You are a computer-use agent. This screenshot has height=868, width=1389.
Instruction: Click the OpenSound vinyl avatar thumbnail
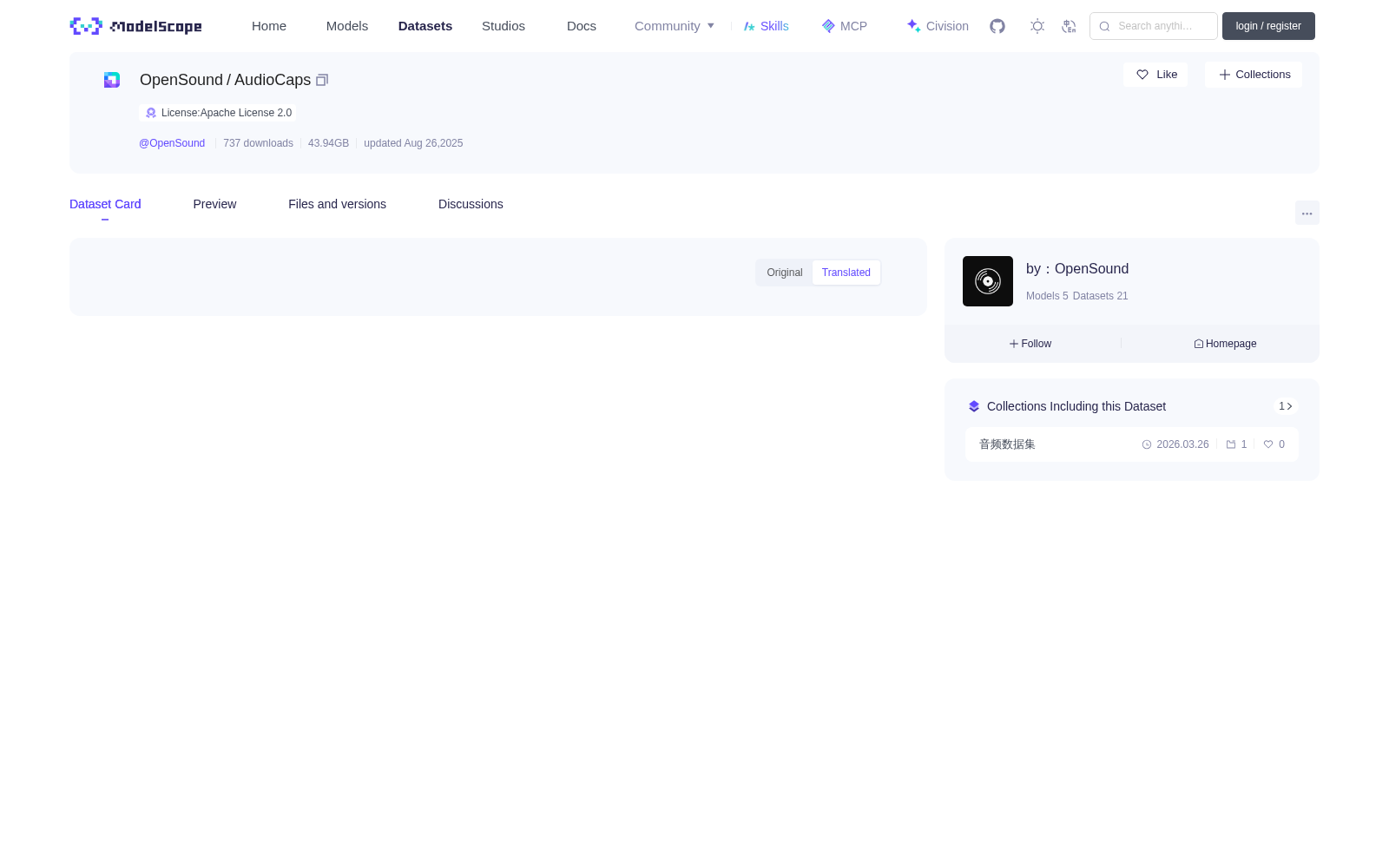pyautogui.click(x=988, y=281)
